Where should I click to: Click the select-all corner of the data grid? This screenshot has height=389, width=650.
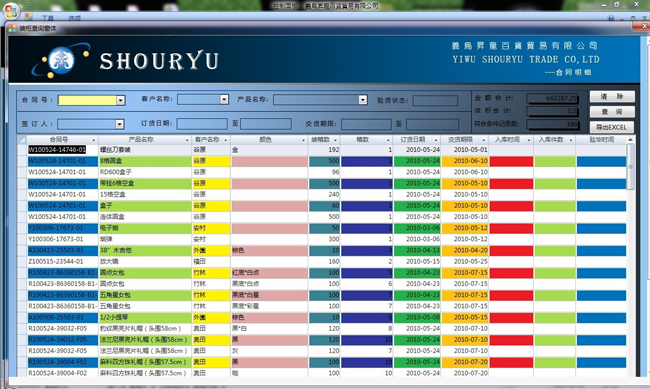(x=22, y=139)
